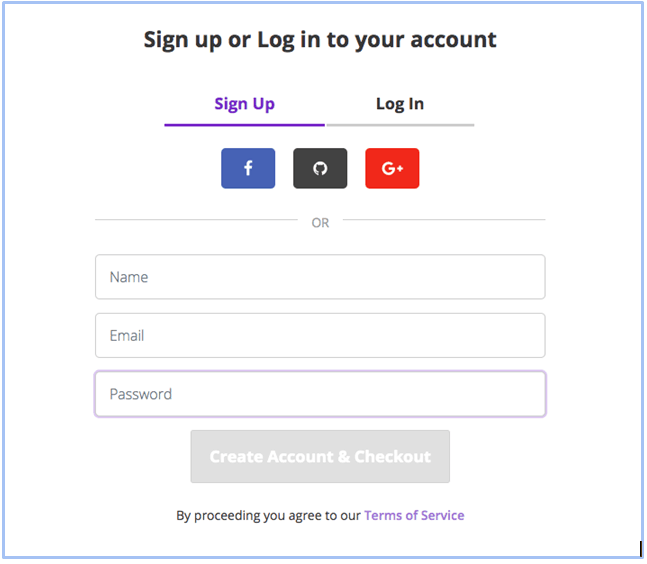
Task: Click the white 'f' Facebook logo
Action: (248, 168)
